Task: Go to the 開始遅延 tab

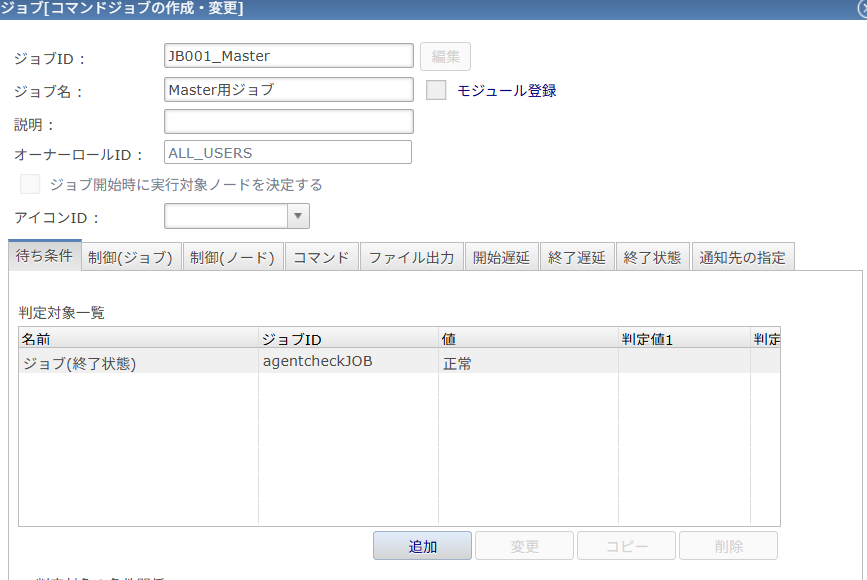Action: click(502, 257)
